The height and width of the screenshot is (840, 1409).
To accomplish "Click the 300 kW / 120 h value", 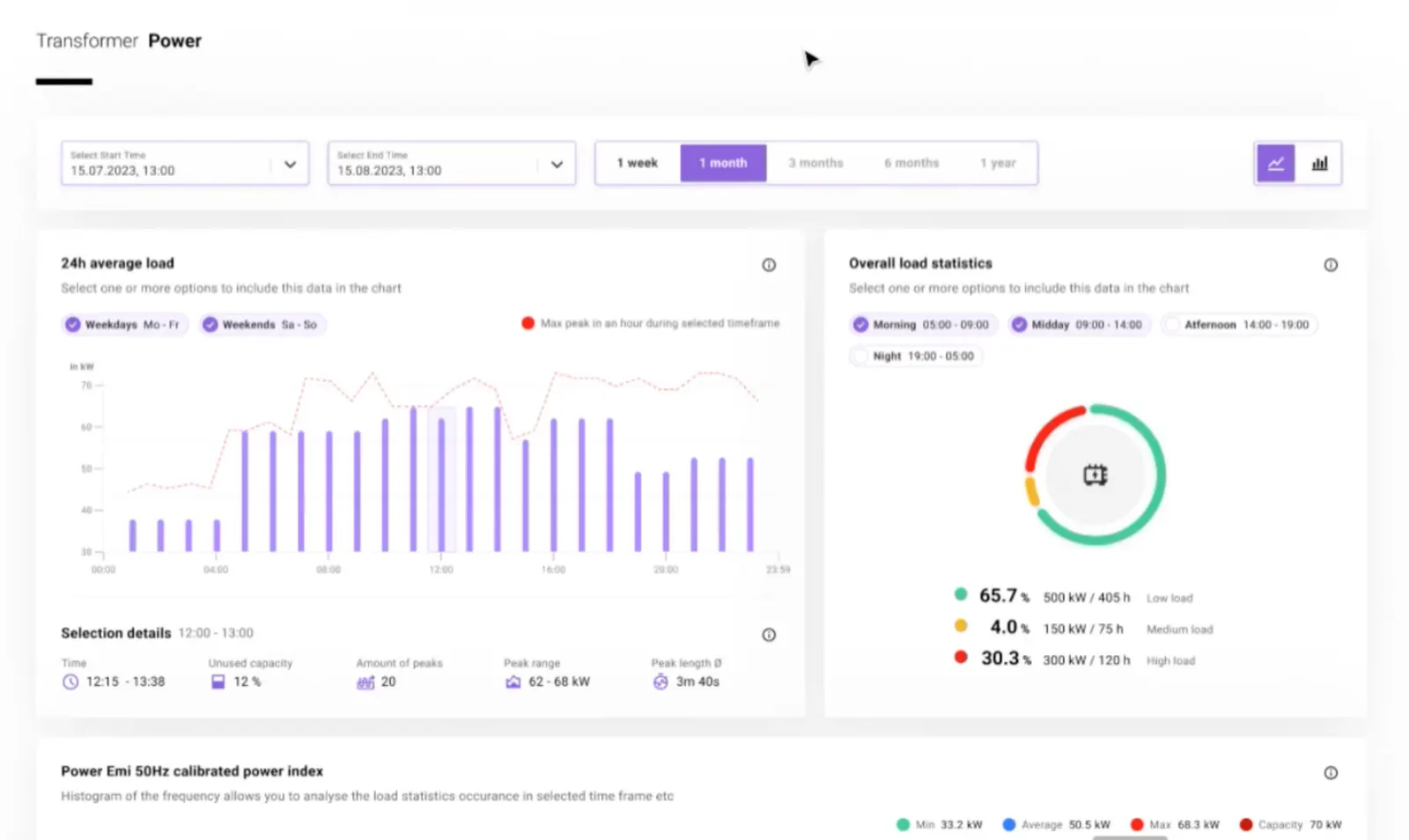I will tap(1087, 660).
